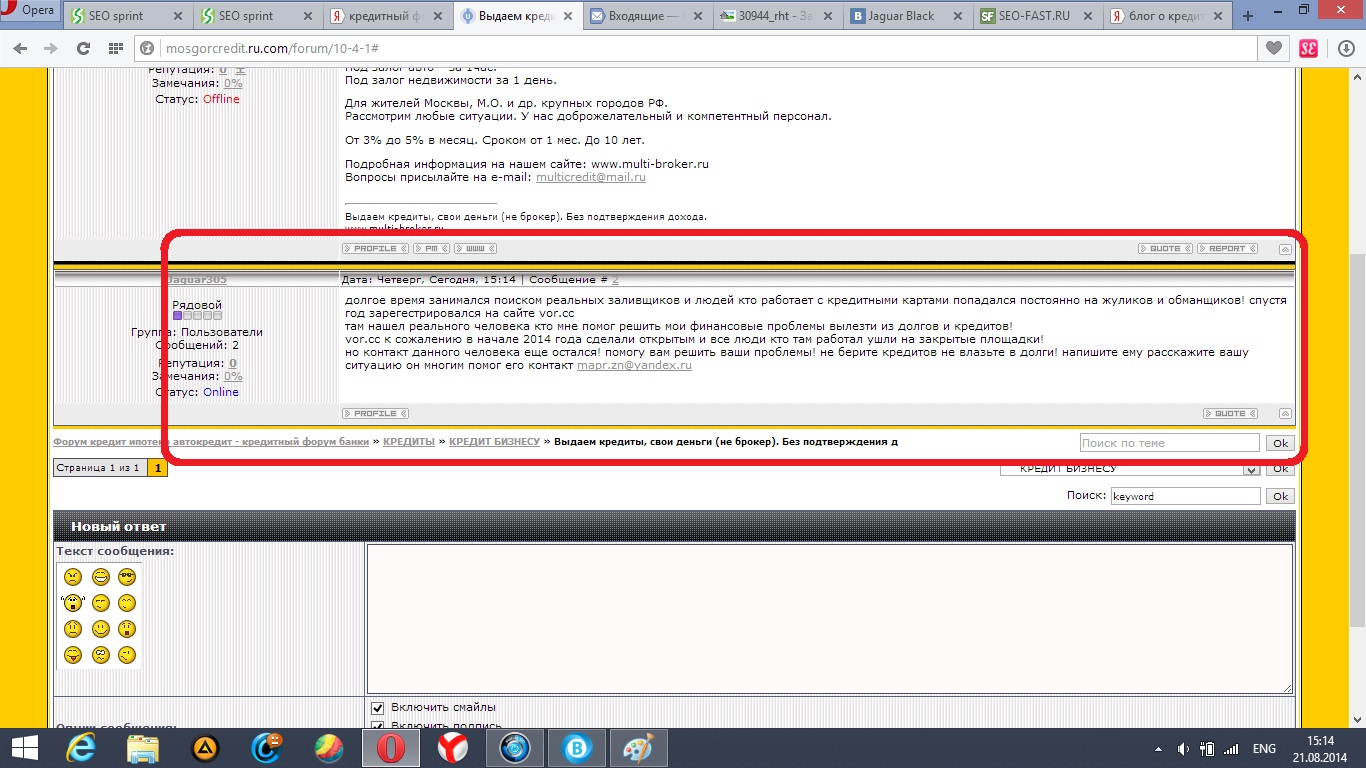Add page to bookmarks with heart icon
Image resolution: width=1366 pixels, height=768 pixels.
(1273, 48)
